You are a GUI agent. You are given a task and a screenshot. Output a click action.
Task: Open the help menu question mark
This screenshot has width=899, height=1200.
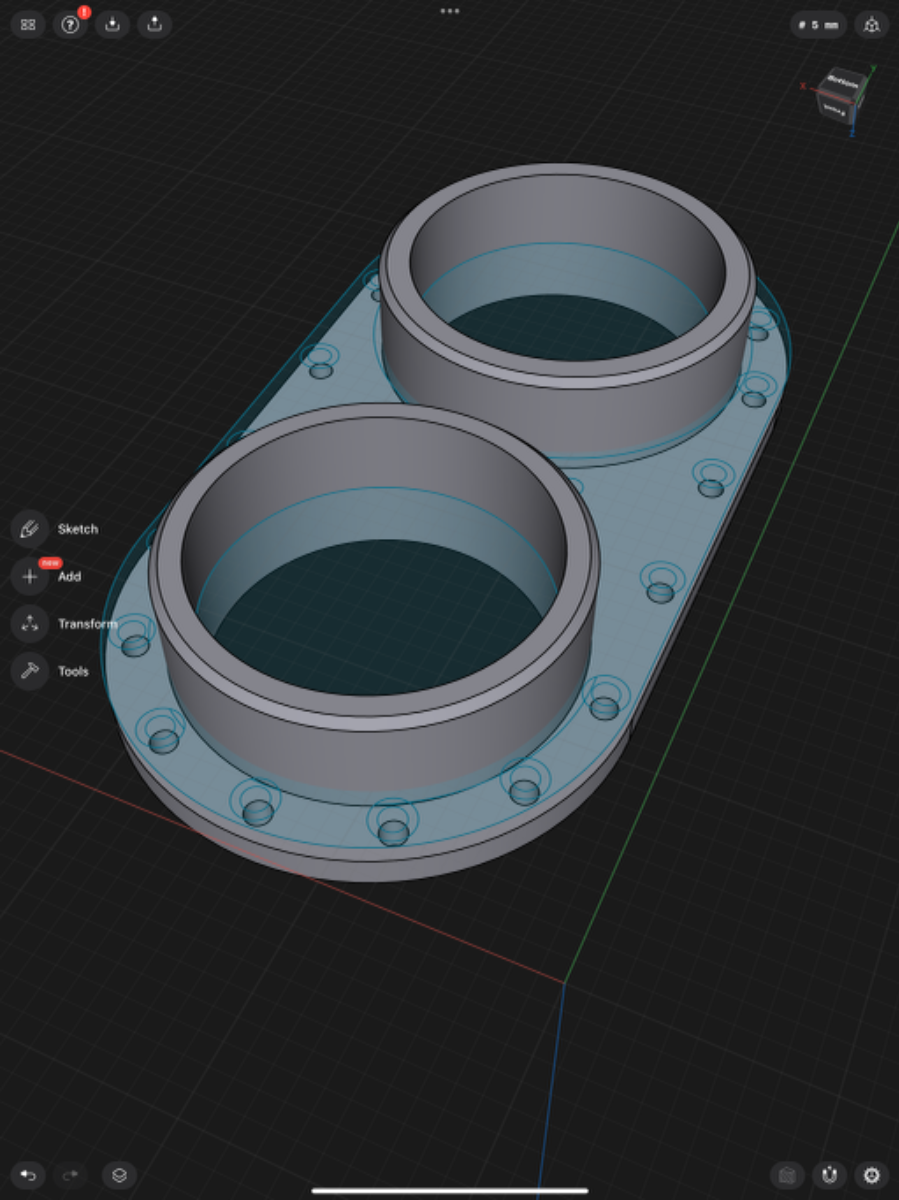(x=70, y=25)
